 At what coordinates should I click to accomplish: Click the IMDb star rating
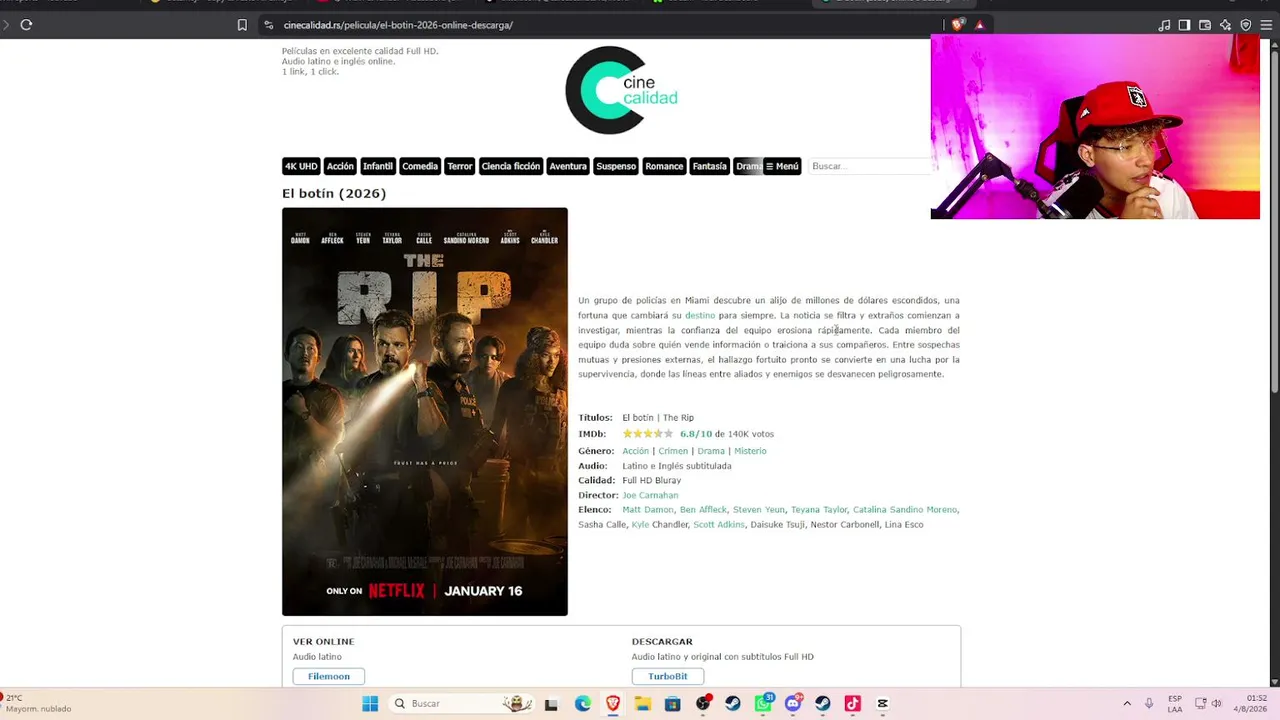coord(648,434)
